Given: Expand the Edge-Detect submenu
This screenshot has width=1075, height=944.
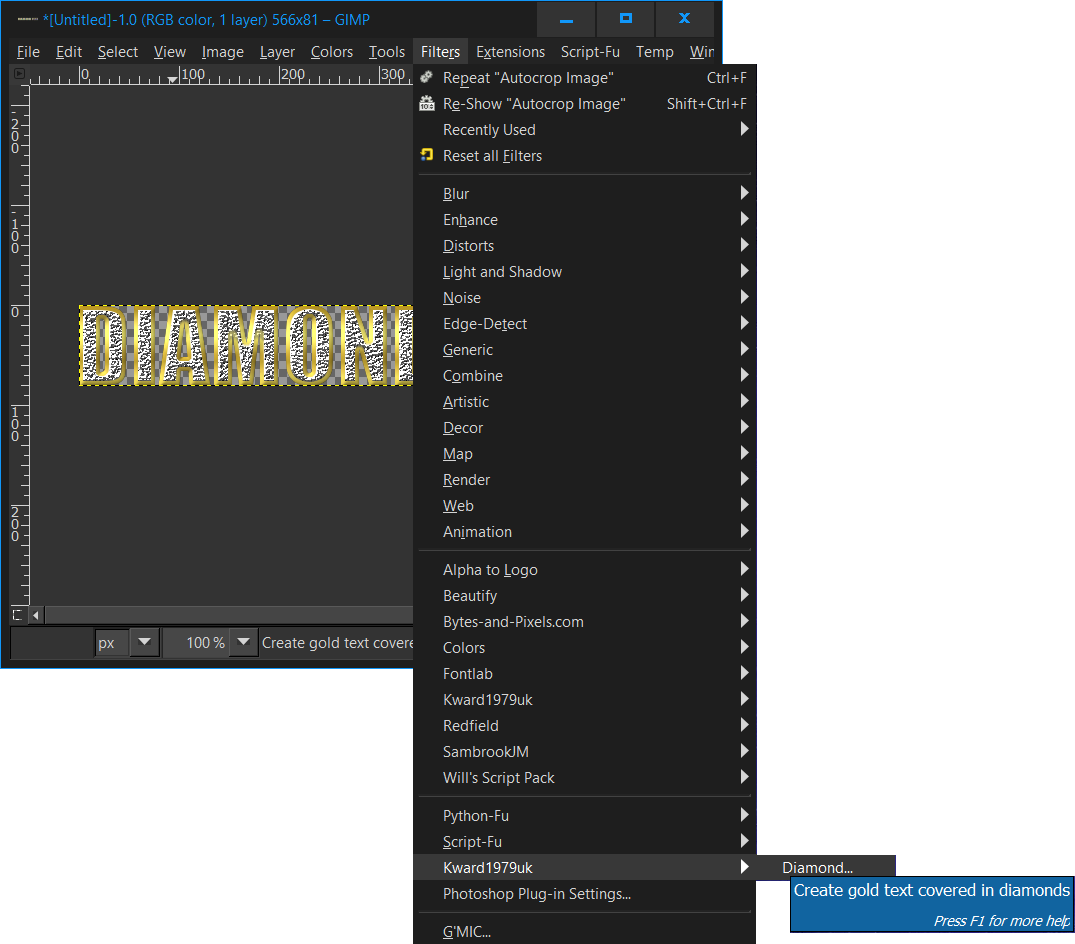Looking at the screenshot, I should (x=584, y=324).
